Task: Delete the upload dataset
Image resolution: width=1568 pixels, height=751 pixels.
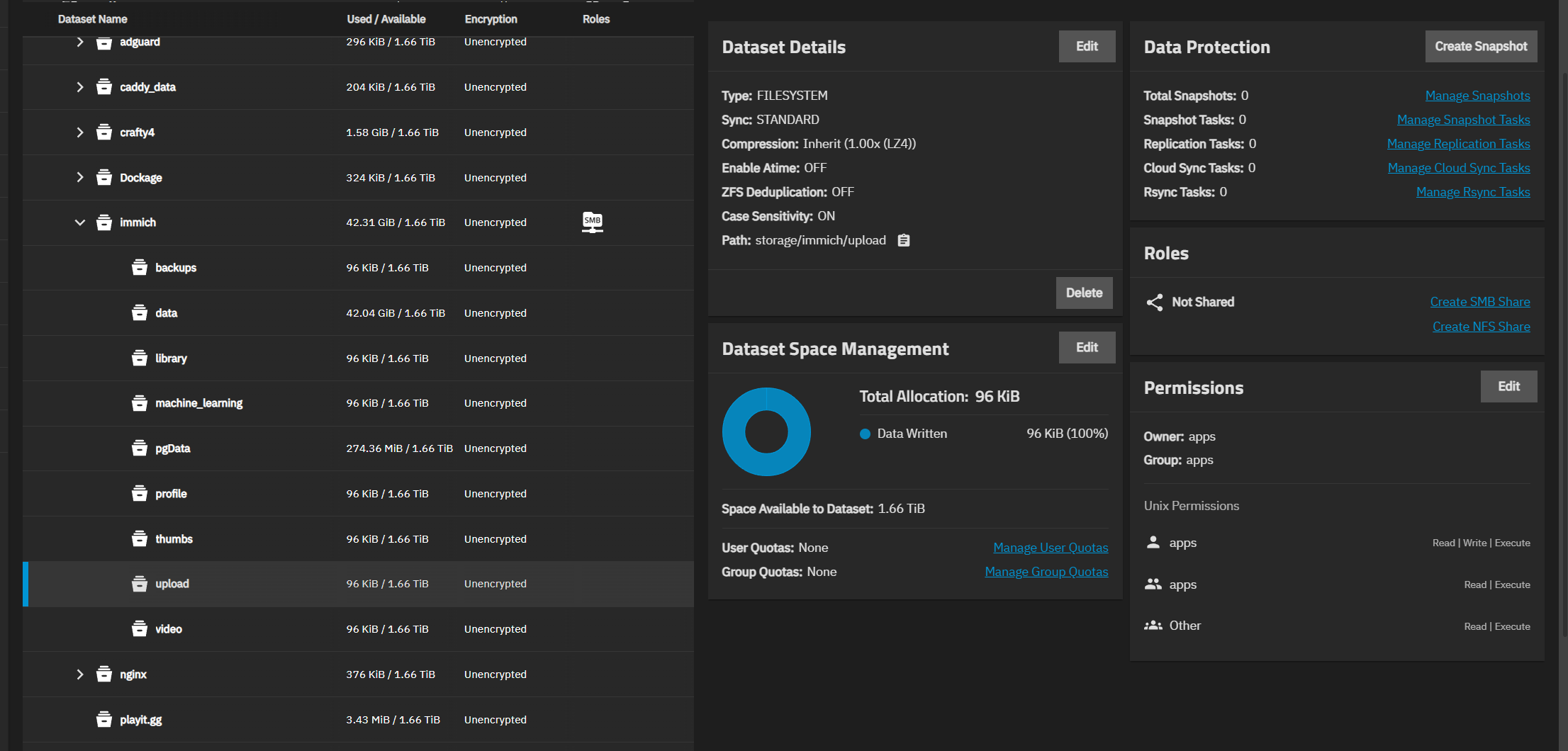Action: coord(1084,293)
